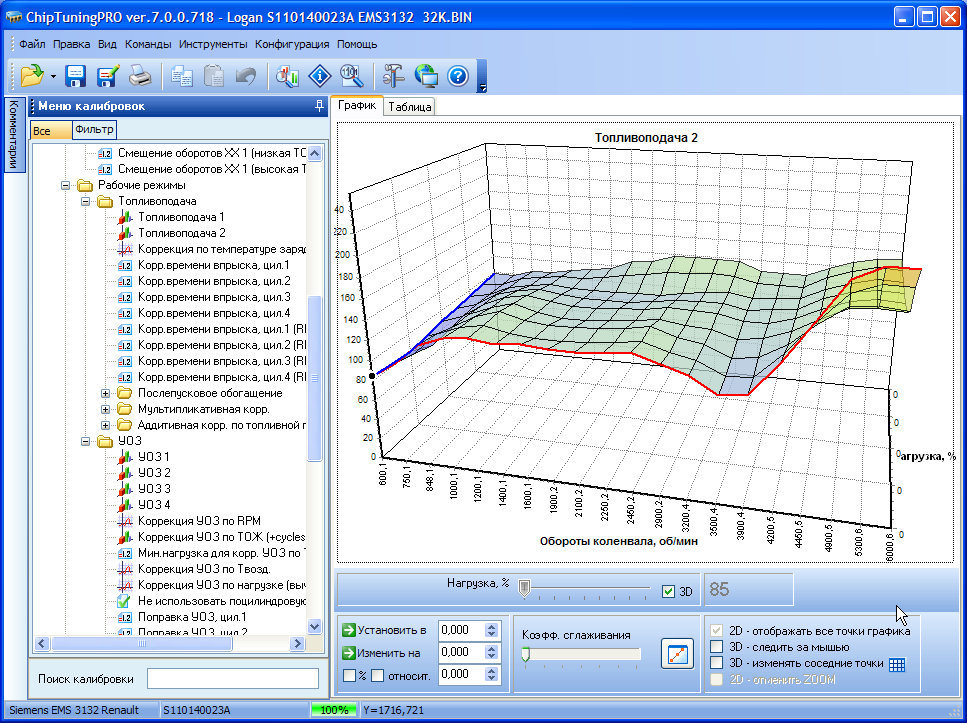
Task: Open dropdown arrow next to Open icon
Action: (x=53, y=76)
